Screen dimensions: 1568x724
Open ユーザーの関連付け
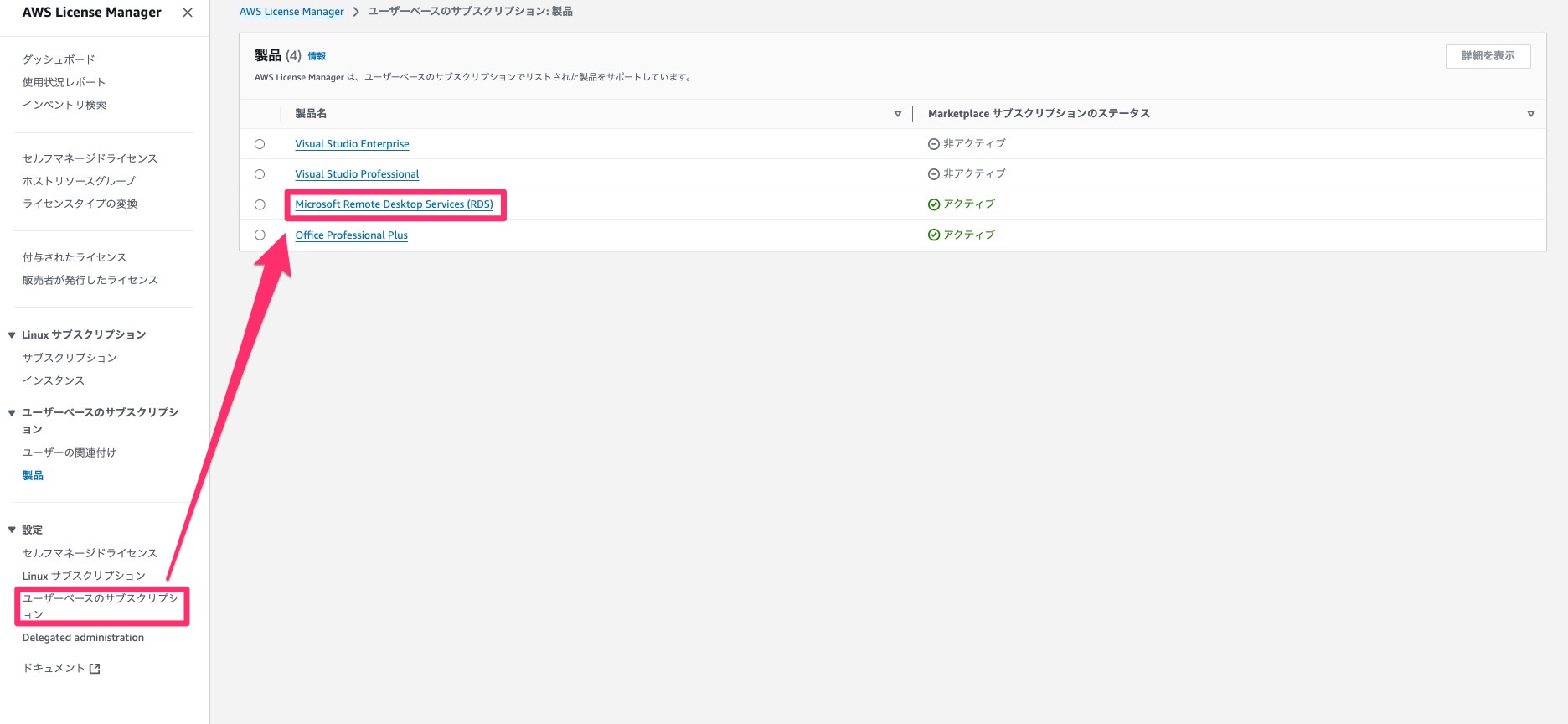tap(70, 452)
